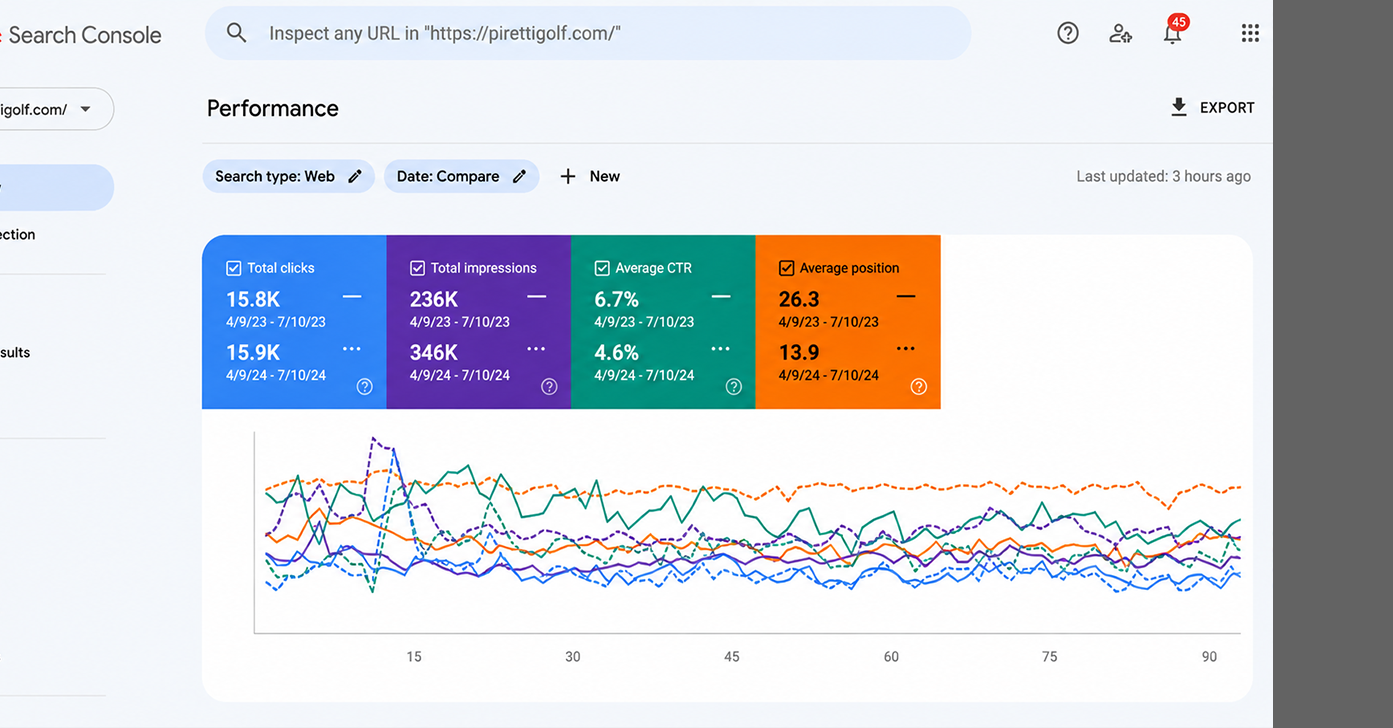Viewport: 1393px width, 728px height.
Task: Click the 236K impressions value
Action: 434,299
